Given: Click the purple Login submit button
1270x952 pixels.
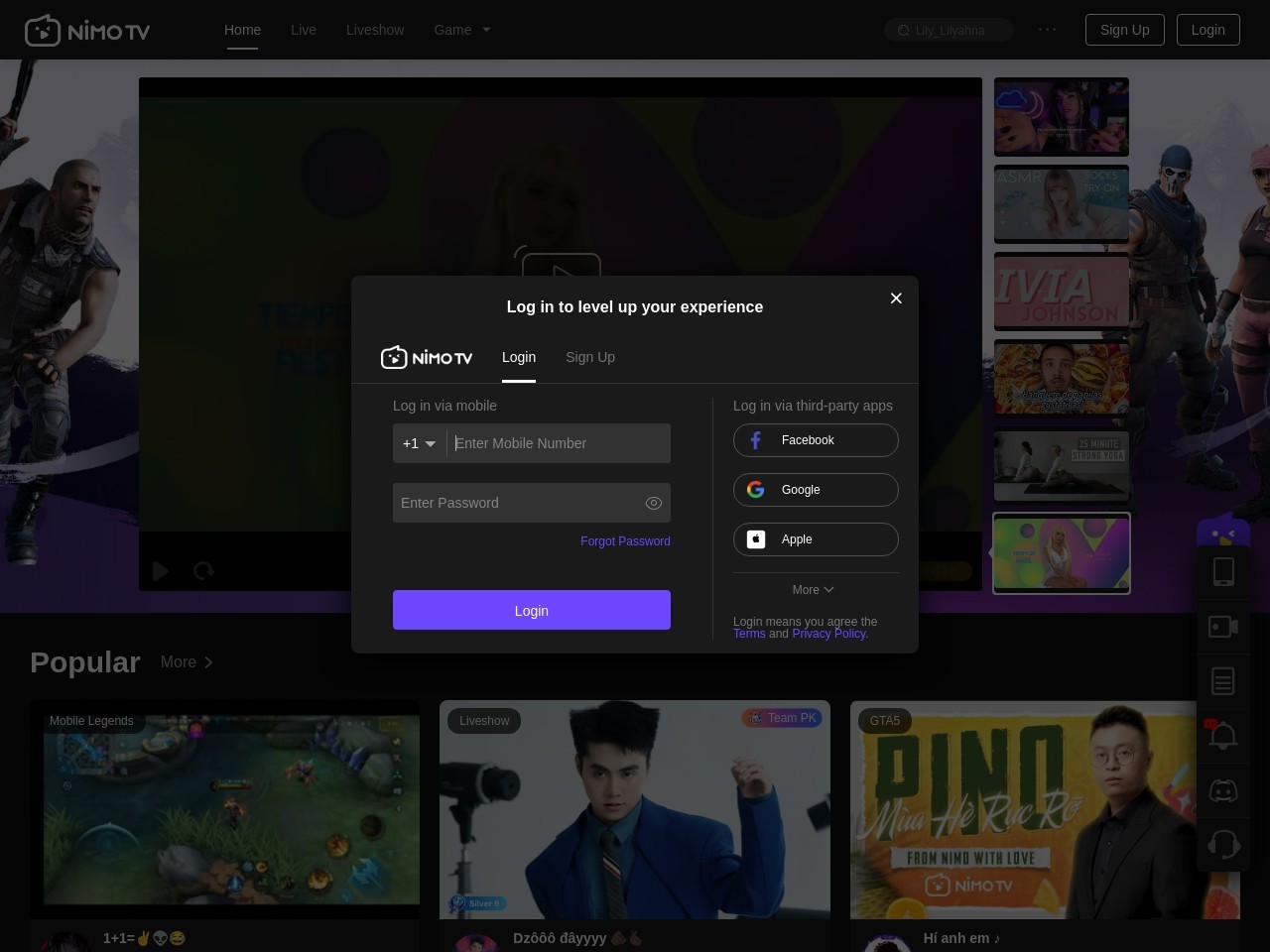Looking at the screenshot, I should (x=532, y=610).
